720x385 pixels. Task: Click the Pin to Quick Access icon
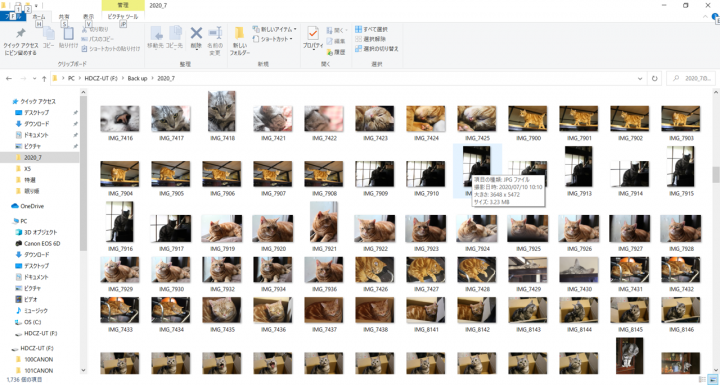21,33
